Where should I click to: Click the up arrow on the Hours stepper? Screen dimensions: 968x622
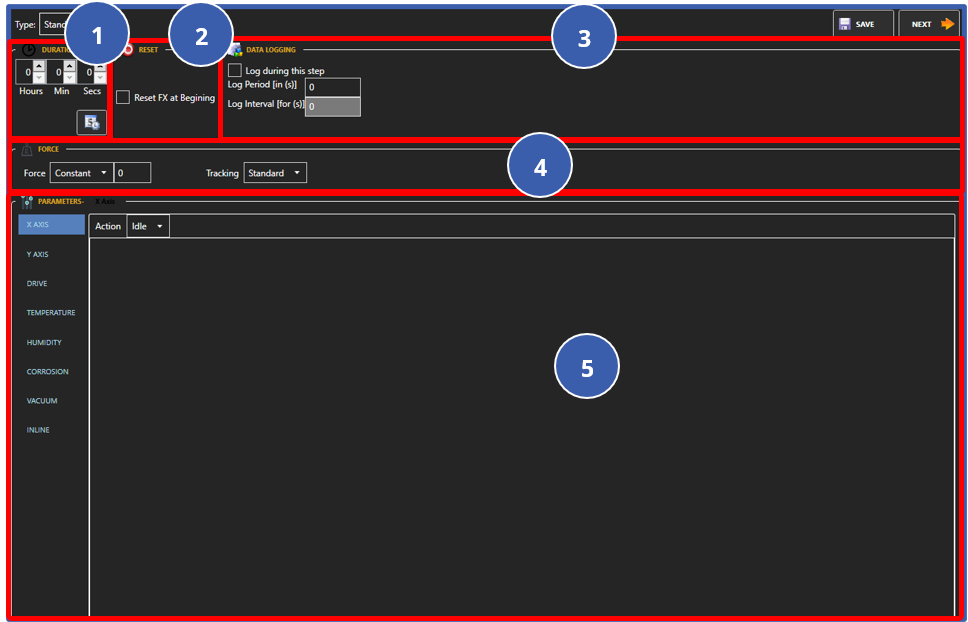38,66
